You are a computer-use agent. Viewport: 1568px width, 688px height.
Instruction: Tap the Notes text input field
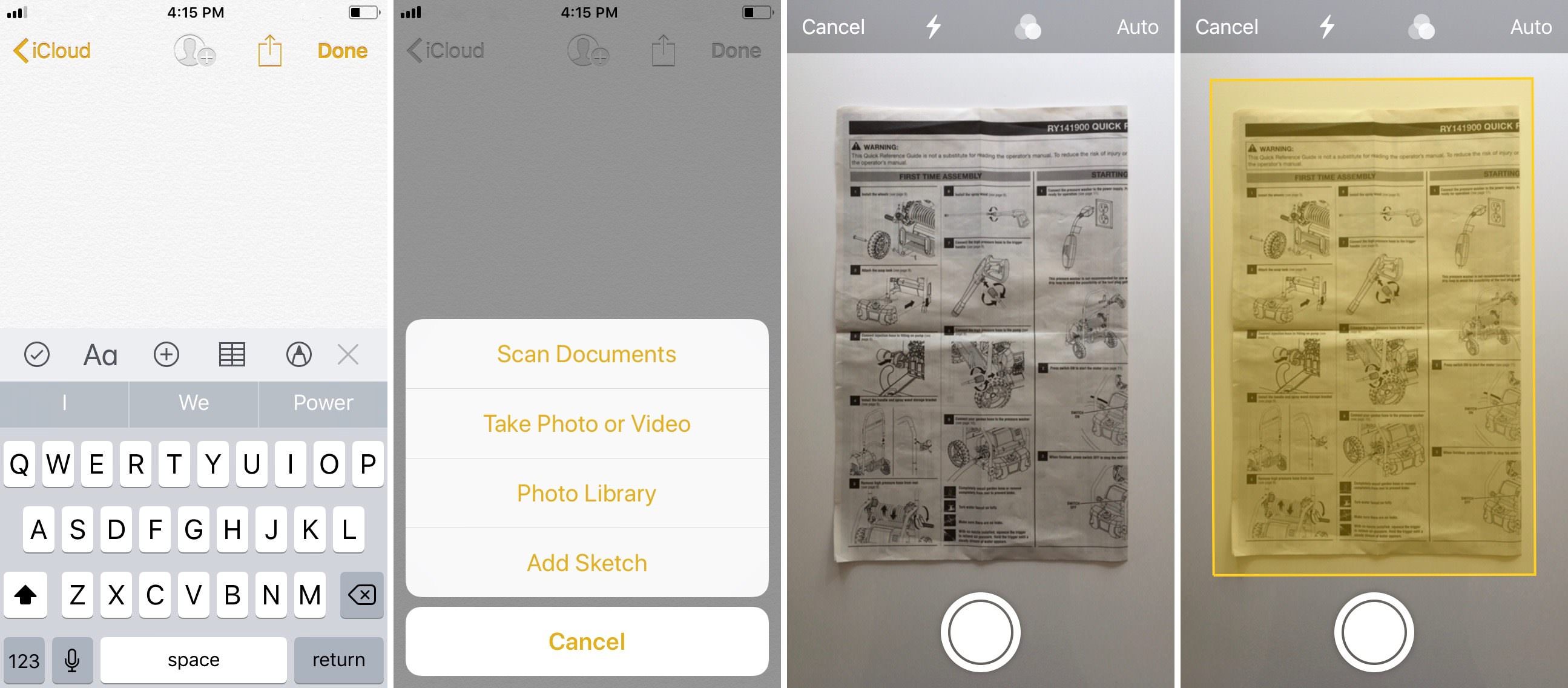coord(196,200)
